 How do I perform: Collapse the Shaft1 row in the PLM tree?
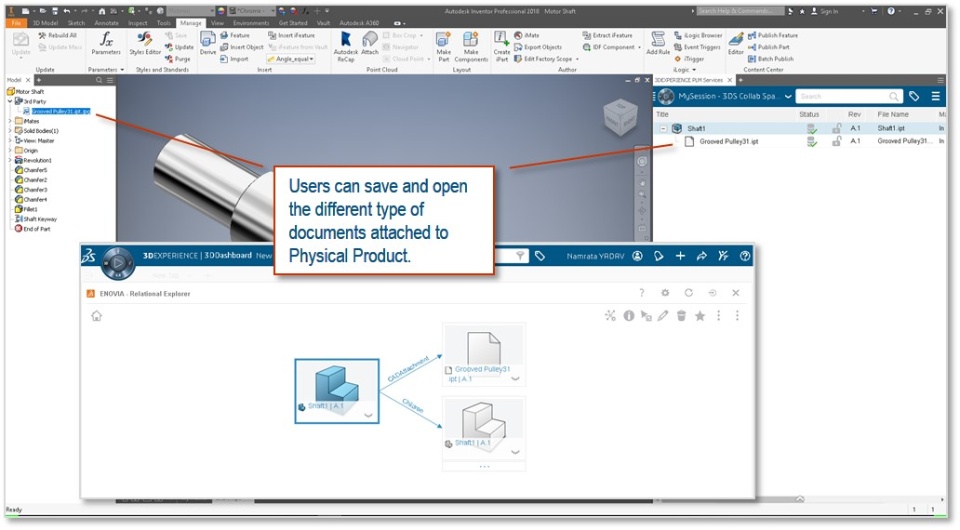point(663,129)
